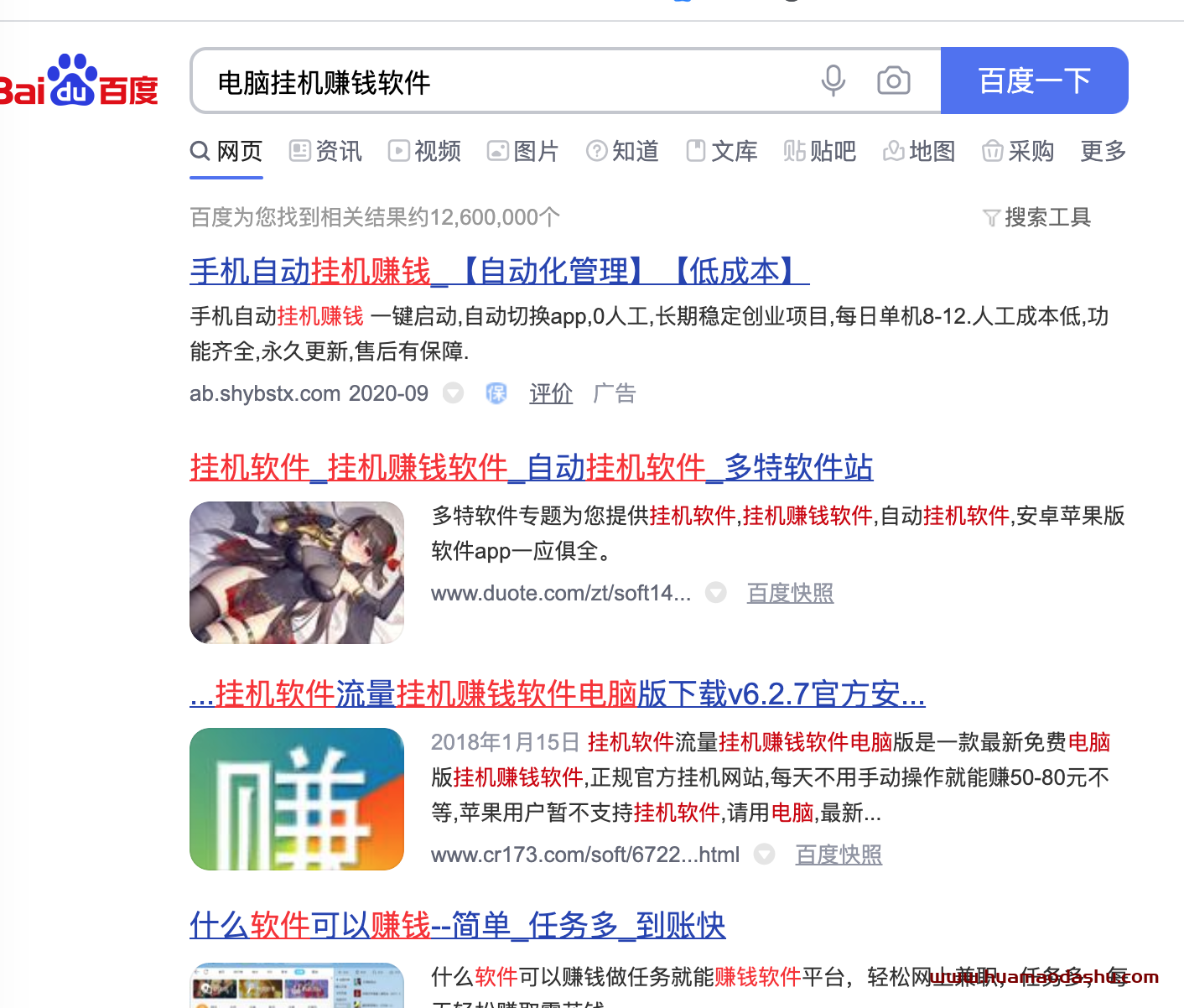Expand dropdown arrow beside www.duote.com URL
This screenshot has height=1008, width=1184.
715,593
